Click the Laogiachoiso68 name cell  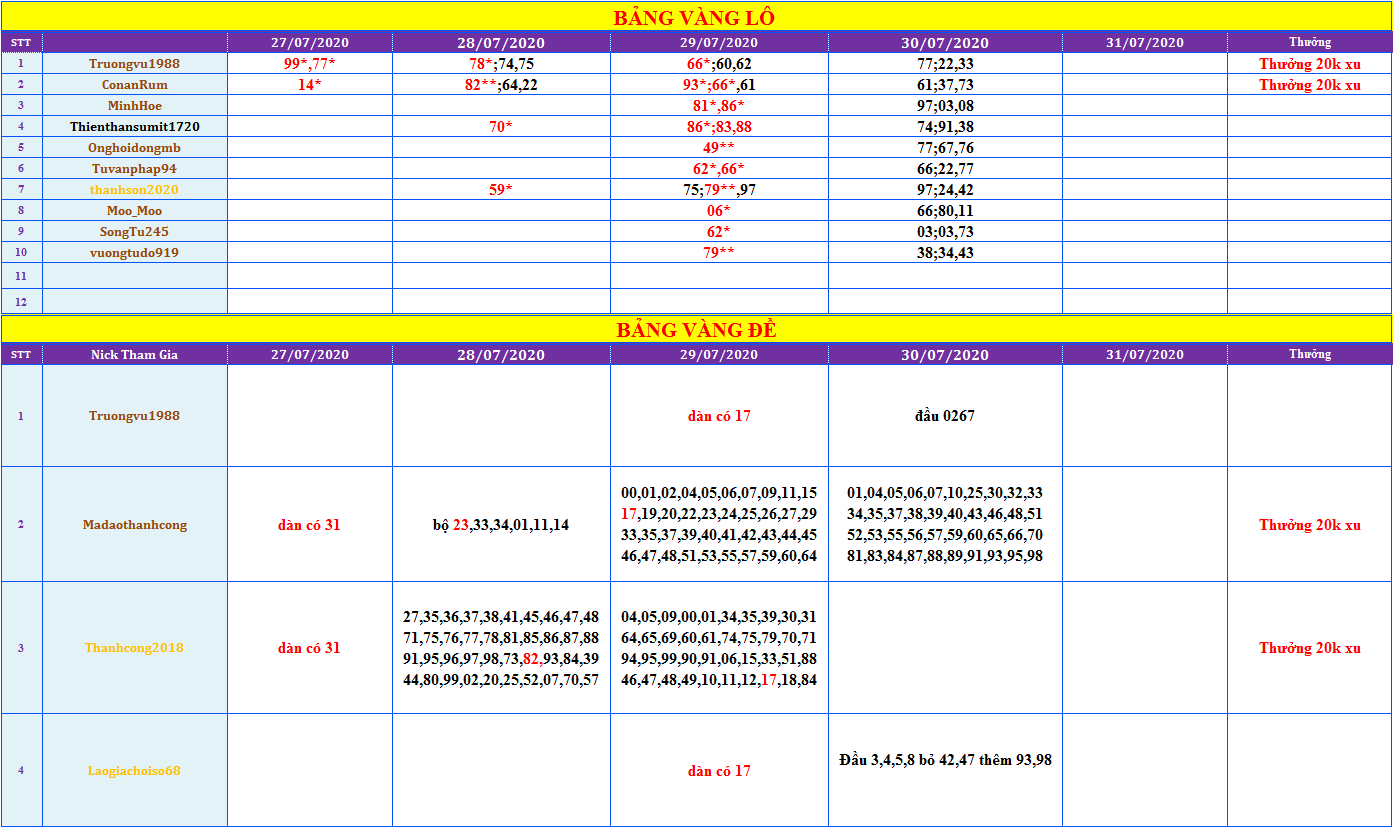pos(134,770)
